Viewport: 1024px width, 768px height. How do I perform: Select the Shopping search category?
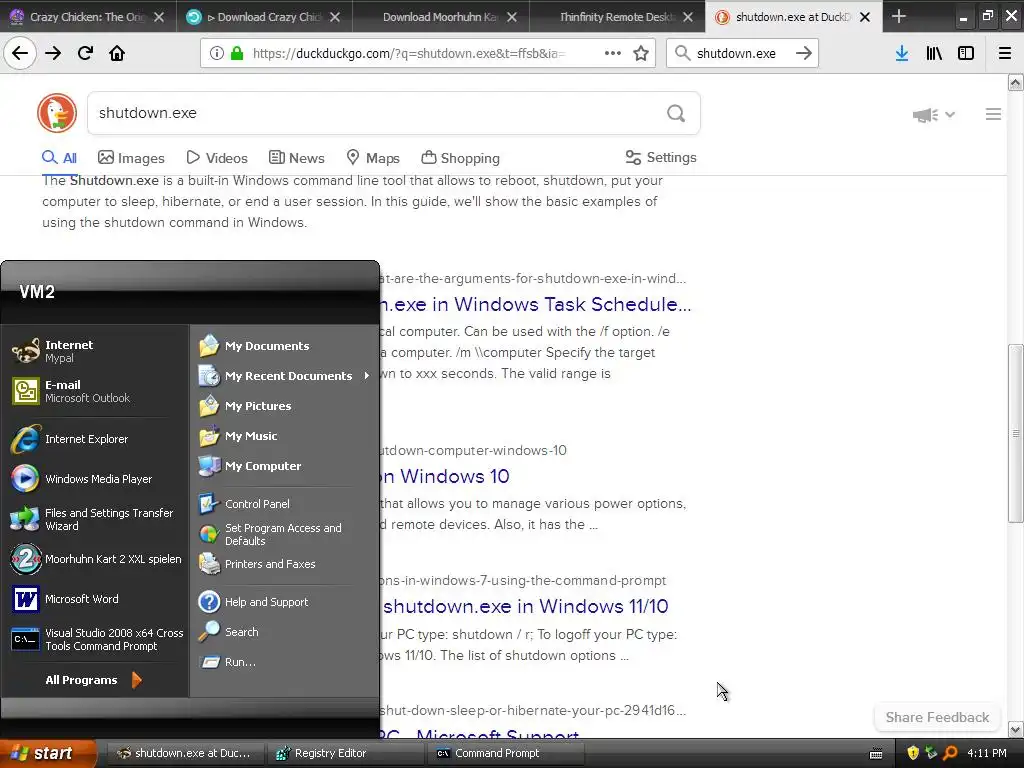click(460, 158)
